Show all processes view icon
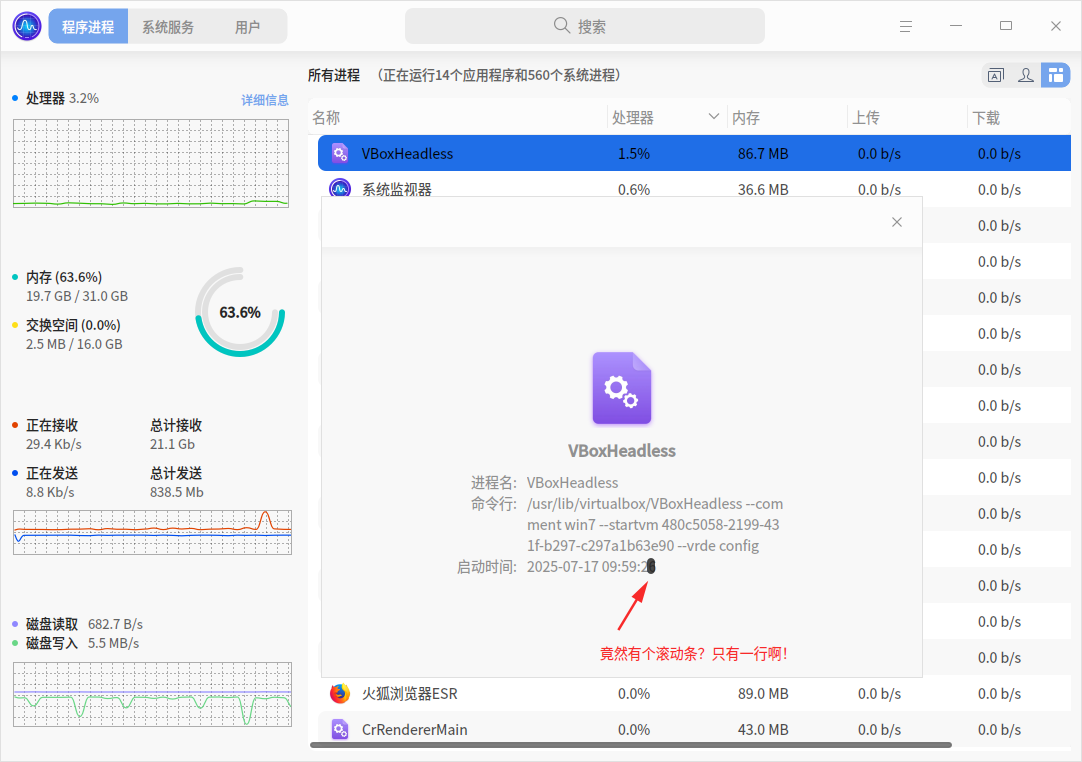 [x=1056, y=75]
